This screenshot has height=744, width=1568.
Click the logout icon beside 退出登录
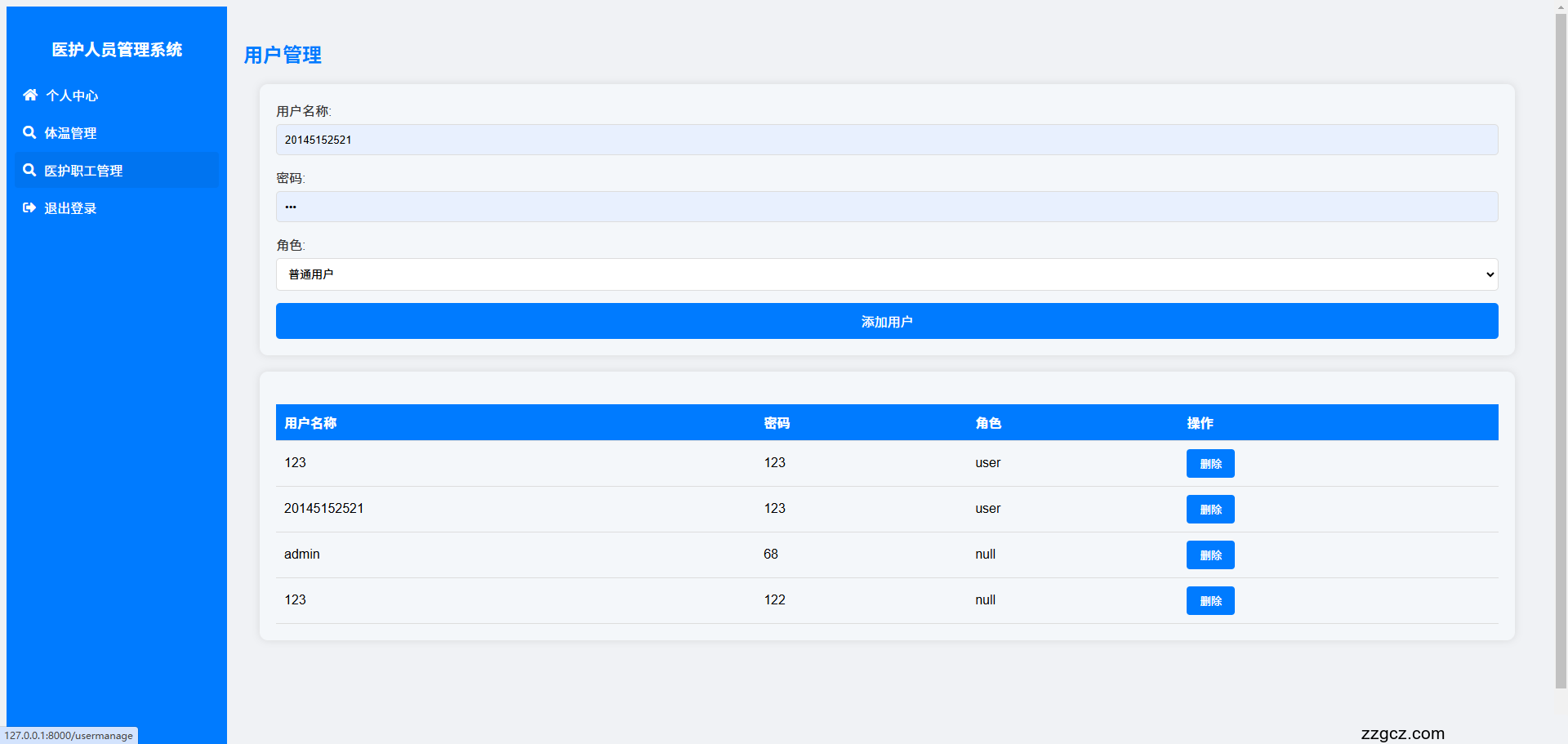(x=29, y=207)
